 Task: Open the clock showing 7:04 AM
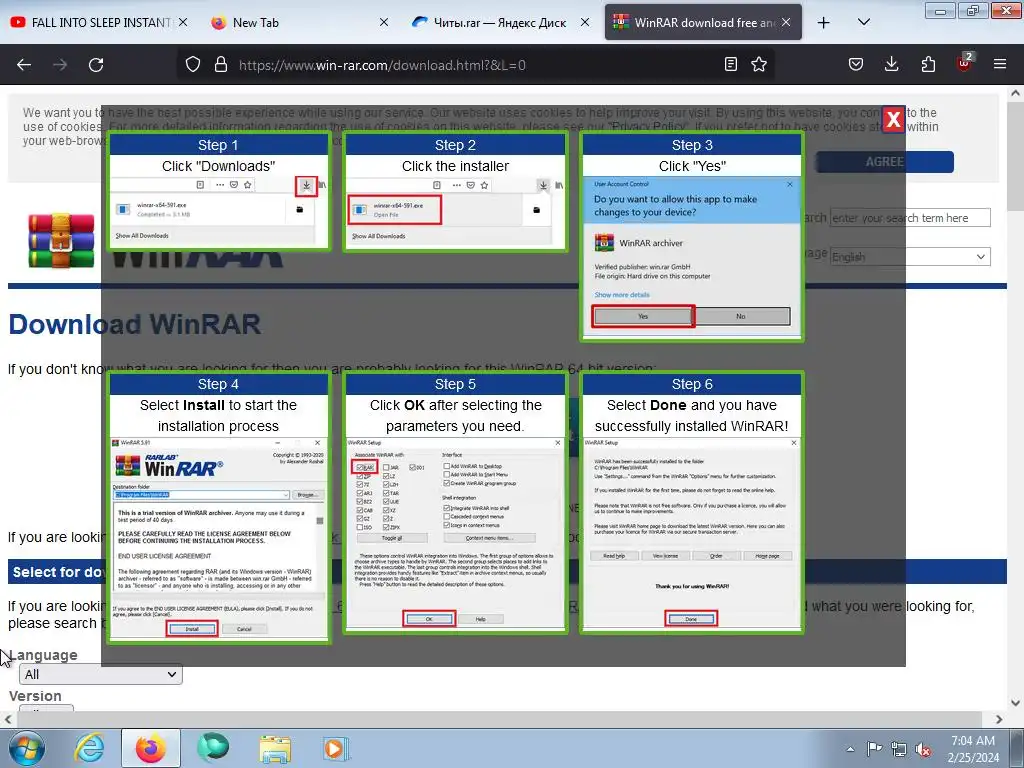click(x=973, y=749)
